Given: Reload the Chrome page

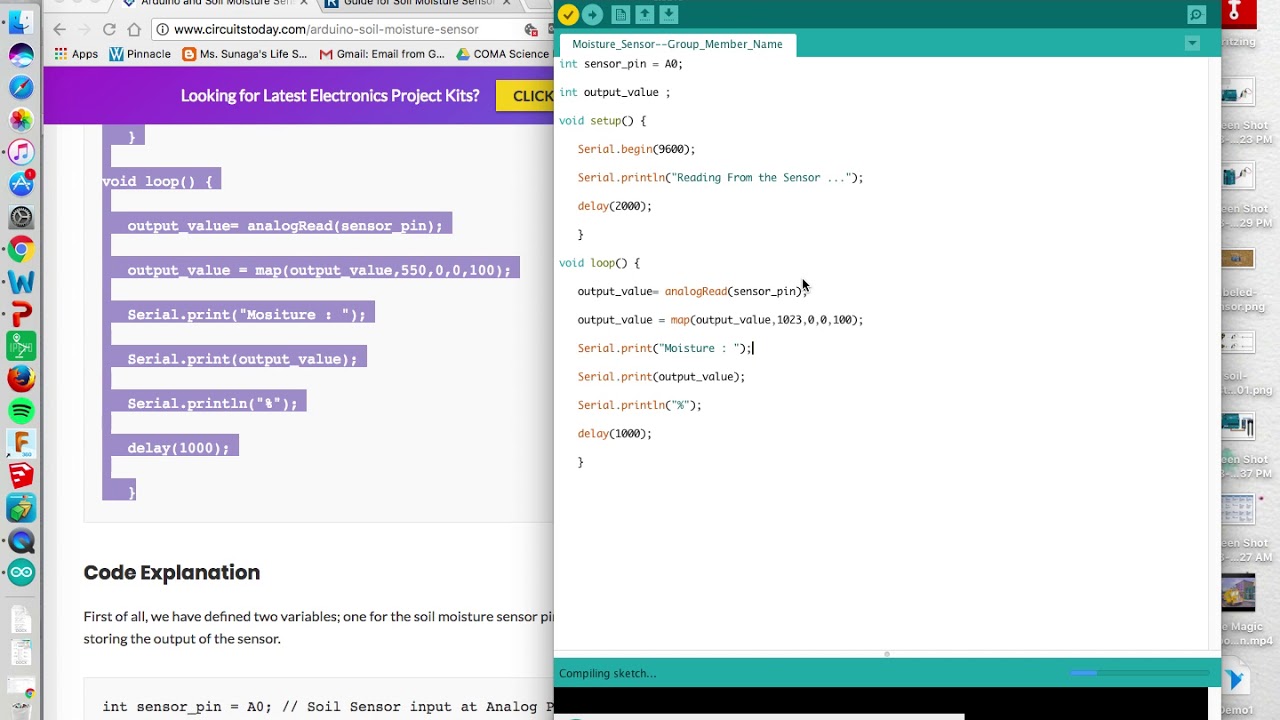Looking at the screenshot, I should coord(109,30).
